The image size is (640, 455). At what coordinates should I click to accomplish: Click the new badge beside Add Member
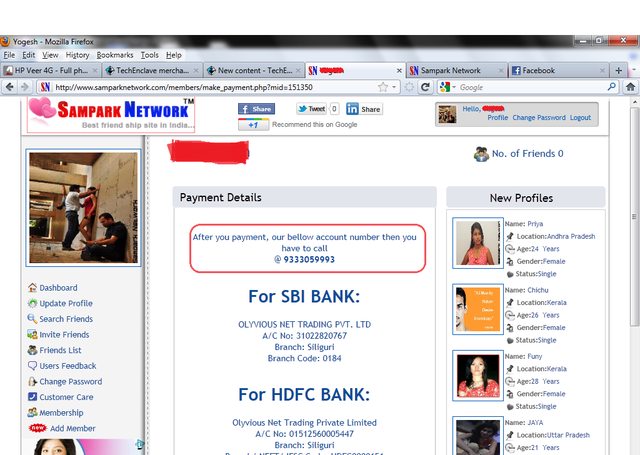(x=38, y=428)
